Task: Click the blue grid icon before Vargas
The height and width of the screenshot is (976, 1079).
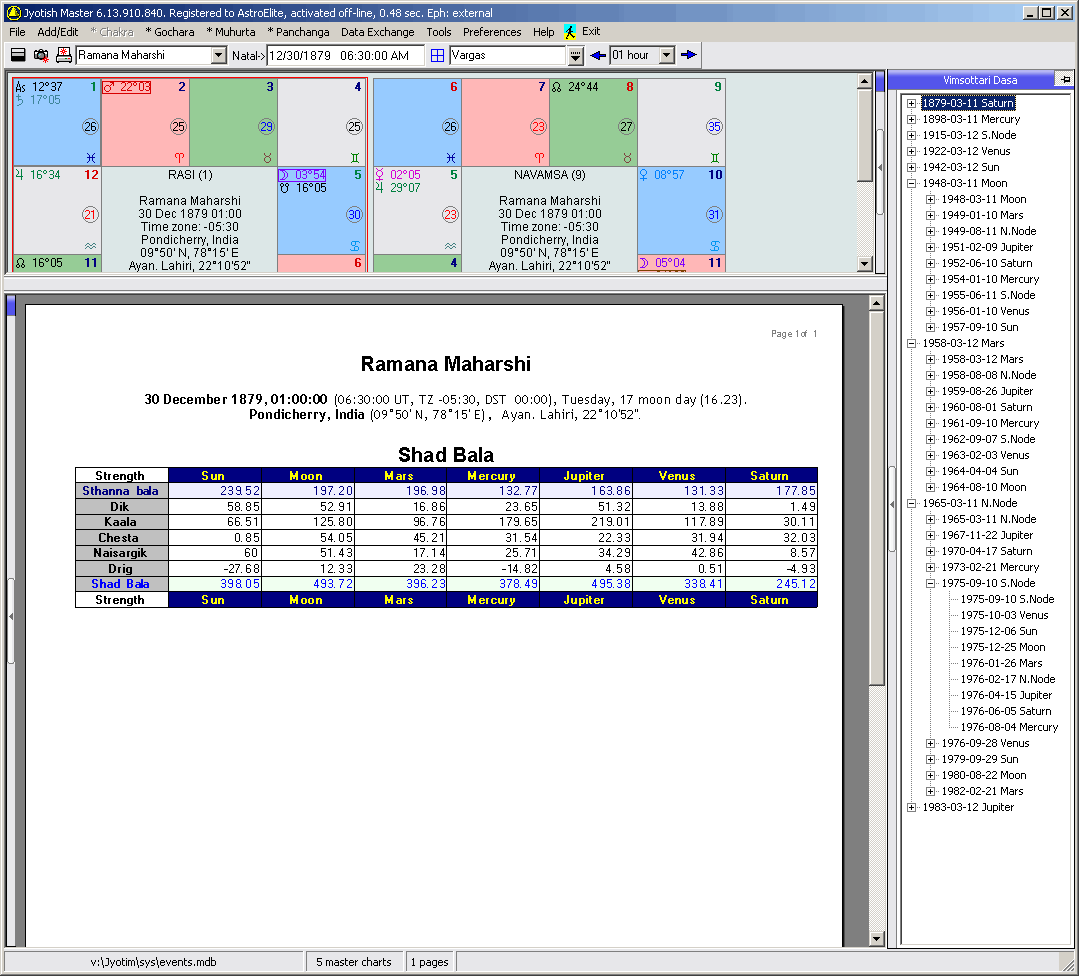Action: (437, 55)
